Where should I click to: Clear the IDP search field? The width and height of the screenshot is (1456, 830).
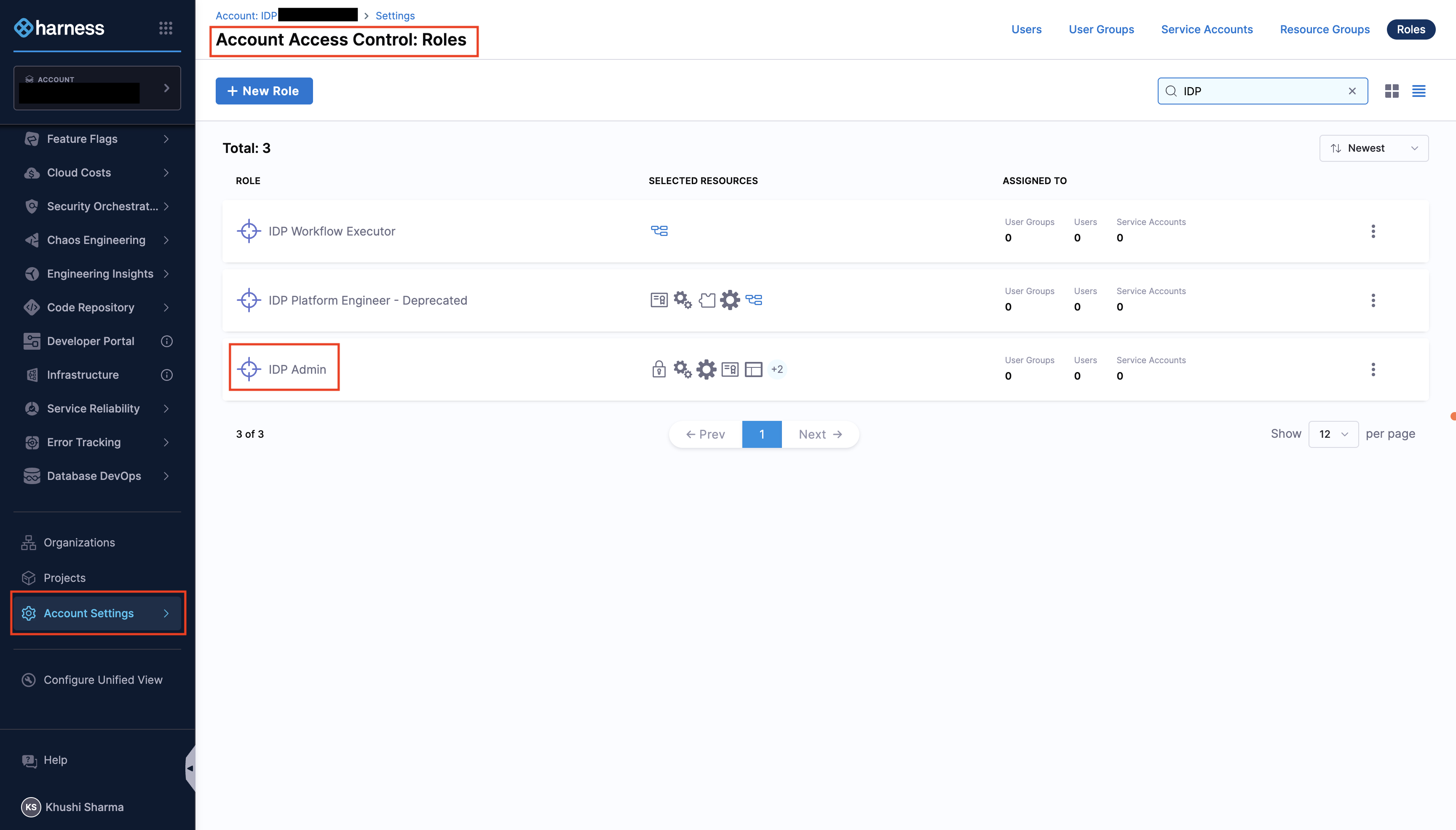pyautogui.click(x=1352, y=91)
